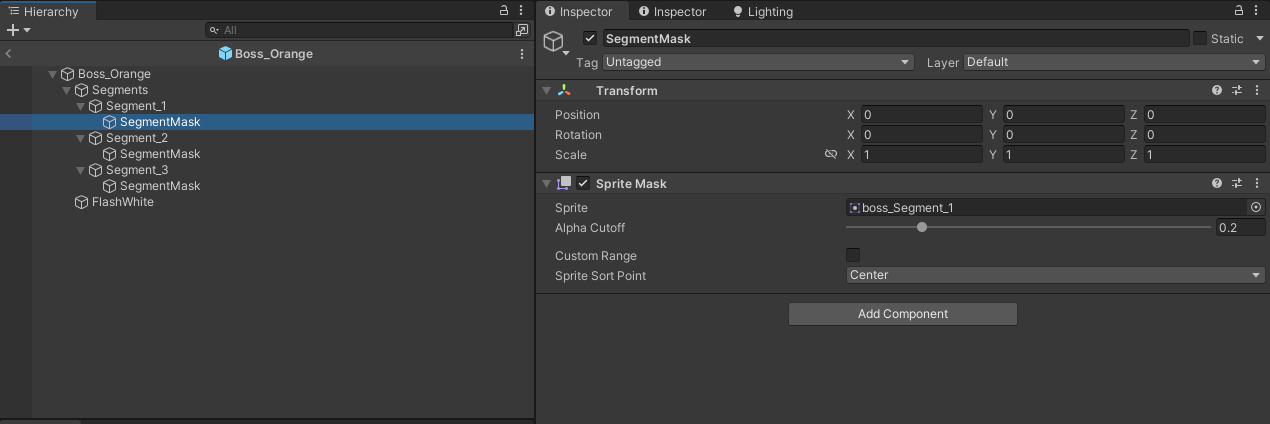Click the Sprite object picker circle

(x=1256, y=208)
